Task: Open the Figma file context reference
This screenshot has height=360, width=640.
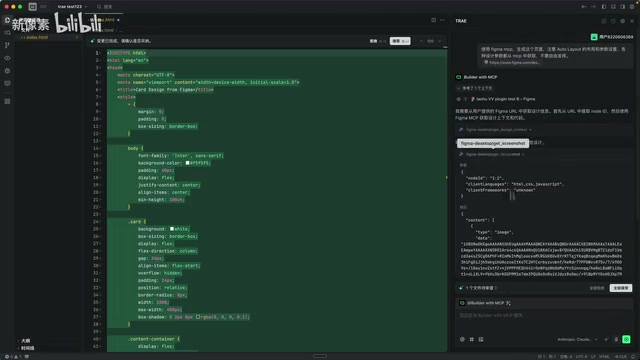Action: (503, 99)
